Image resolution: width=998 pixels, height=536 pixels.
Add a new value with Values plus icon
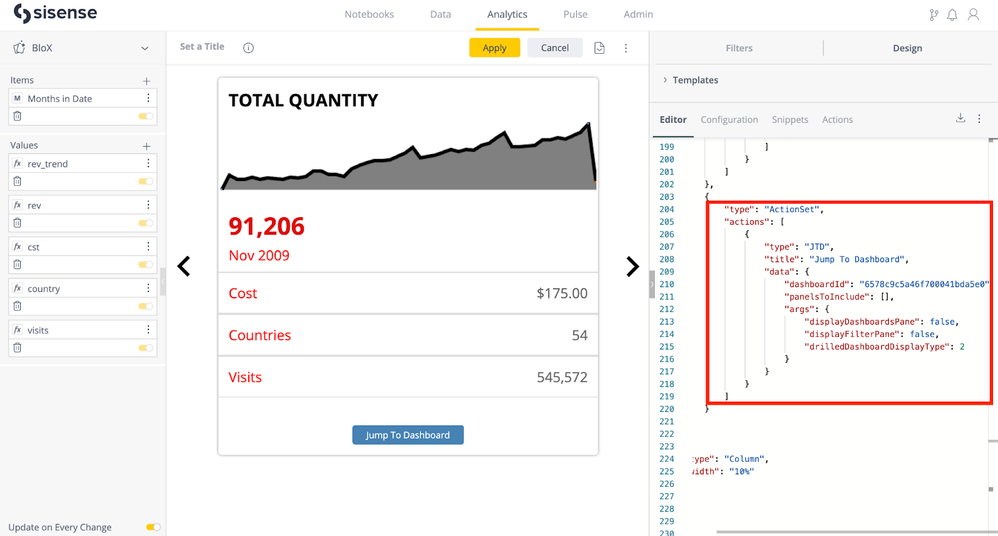pyautogui.click(x=147, y=146)
